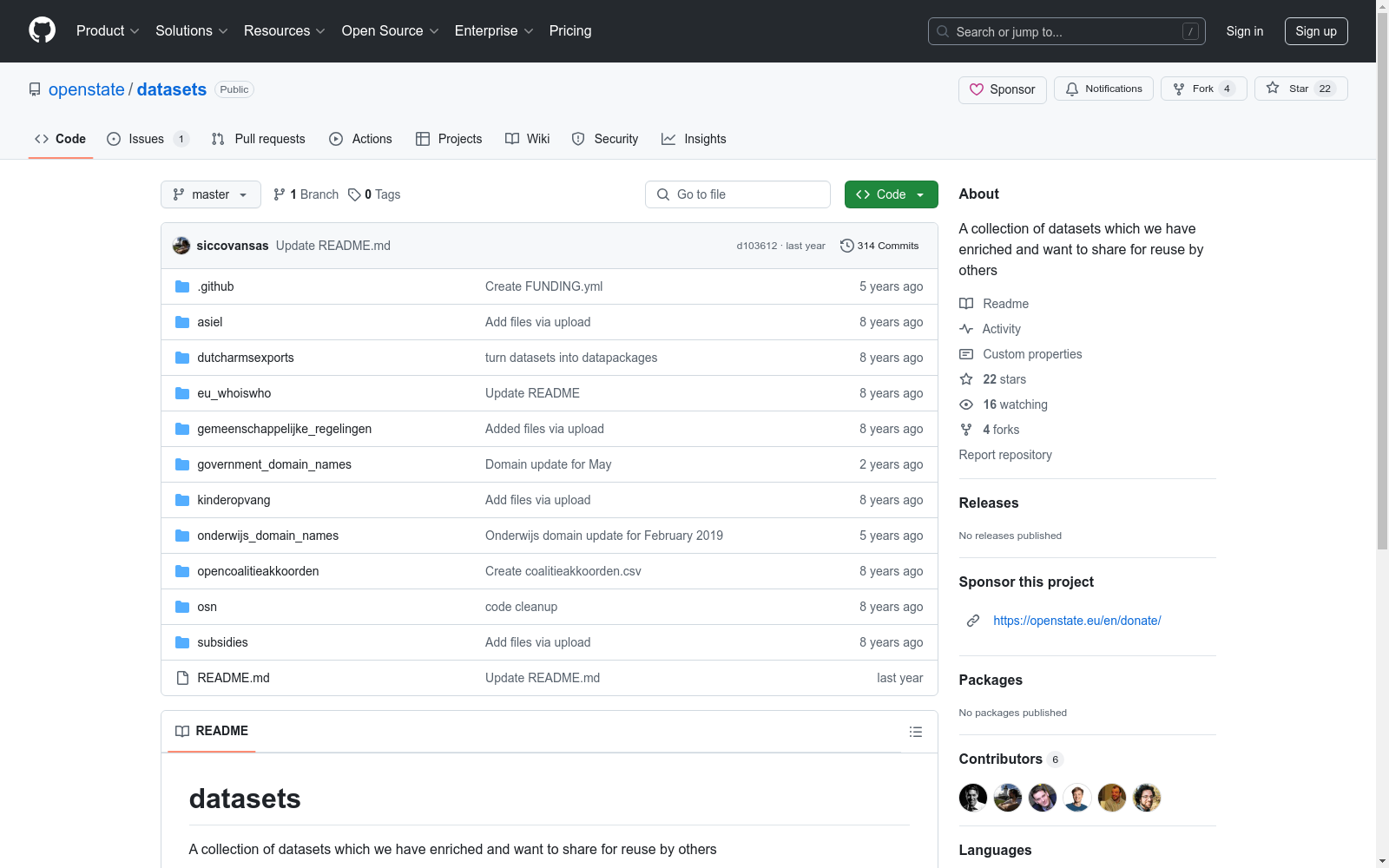Click the Go to file search field
1389x868 pixels.
738,194
